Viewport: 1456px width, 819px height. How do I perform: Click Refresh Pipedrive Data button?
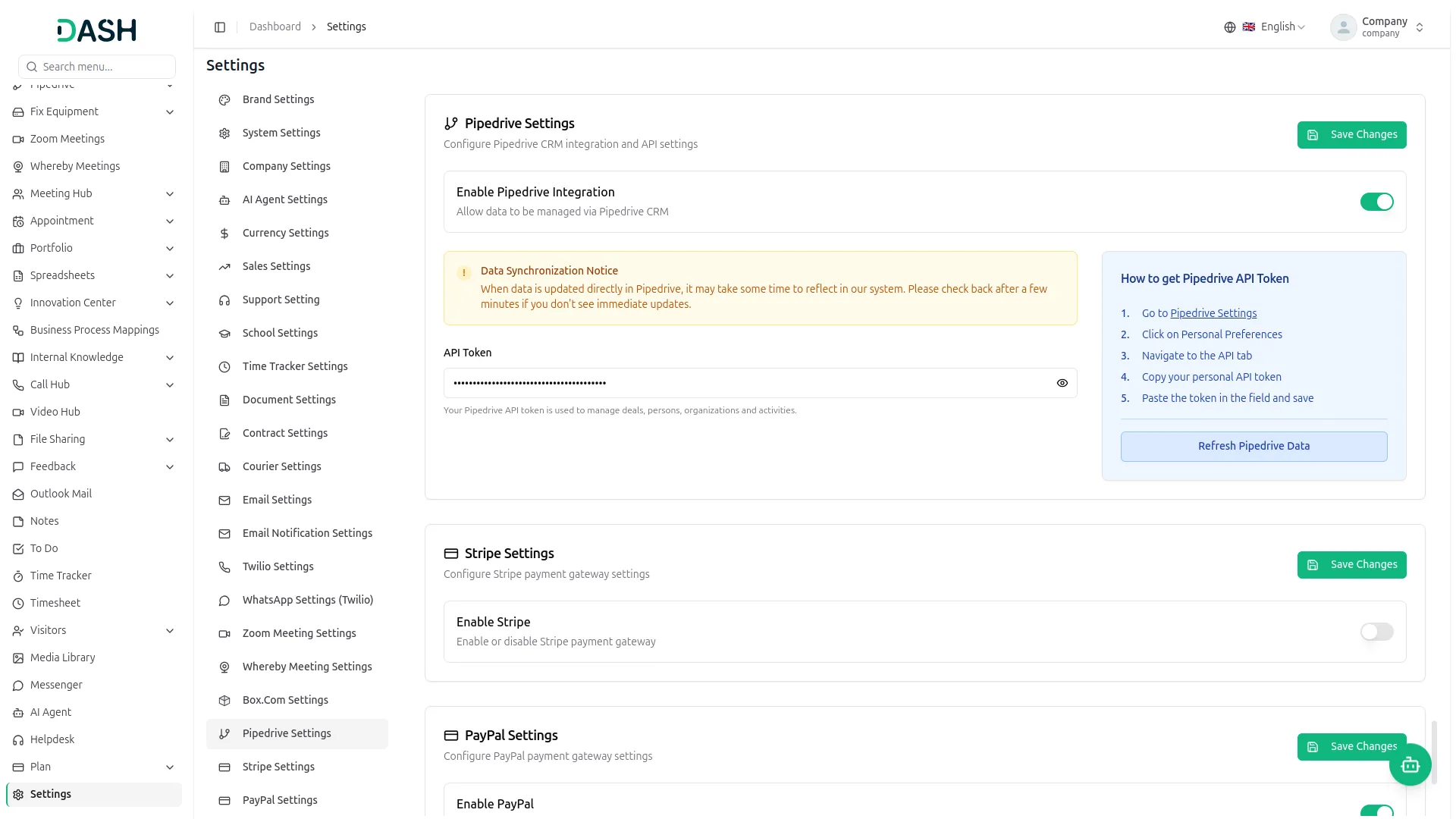[x=1254, y=447]
